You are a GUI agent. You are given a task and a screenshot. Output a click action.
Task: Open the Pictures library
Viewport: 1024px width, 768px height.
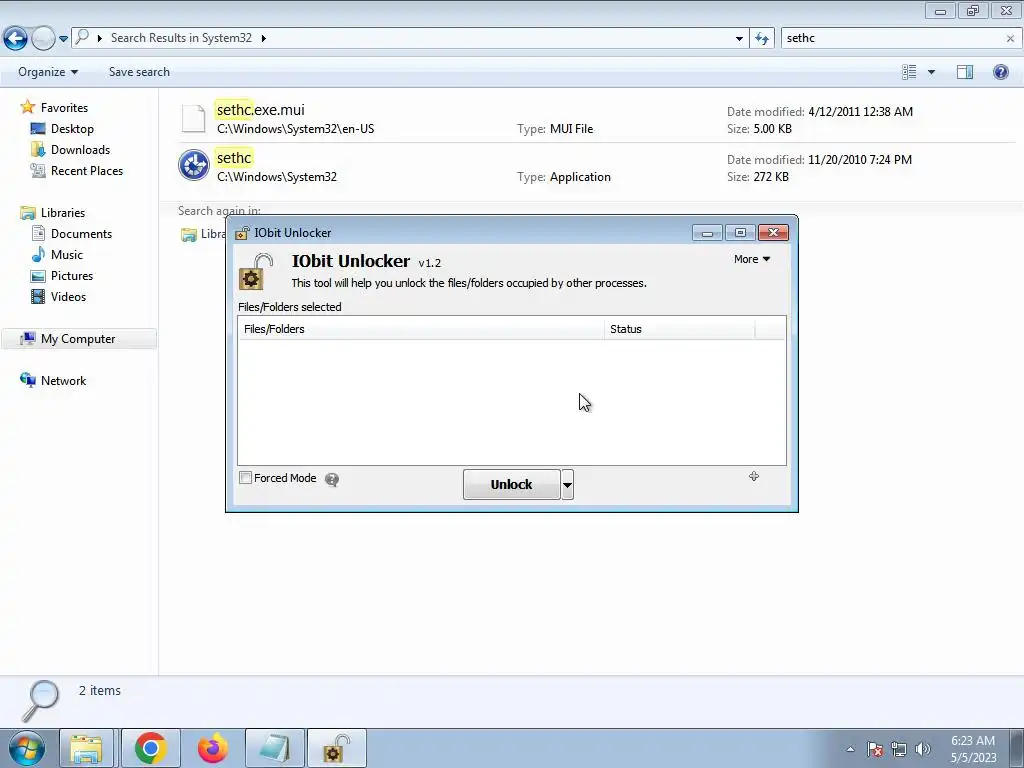click(72, 276)
